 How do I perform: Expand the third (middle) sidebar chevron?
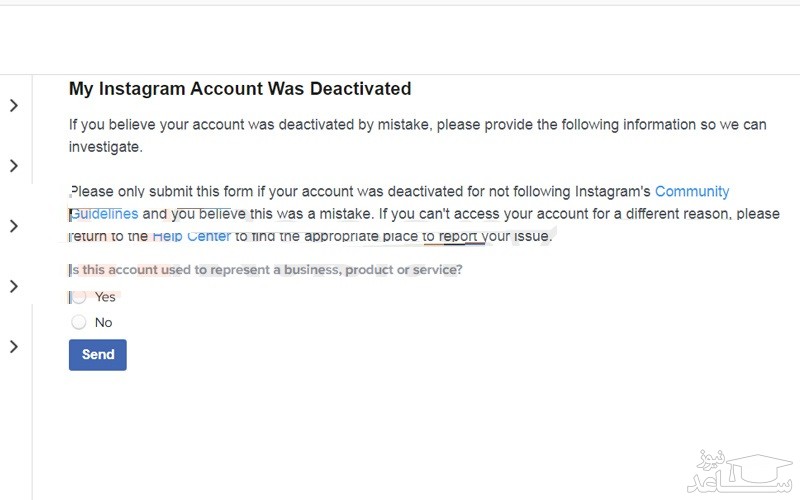[13, 226]
